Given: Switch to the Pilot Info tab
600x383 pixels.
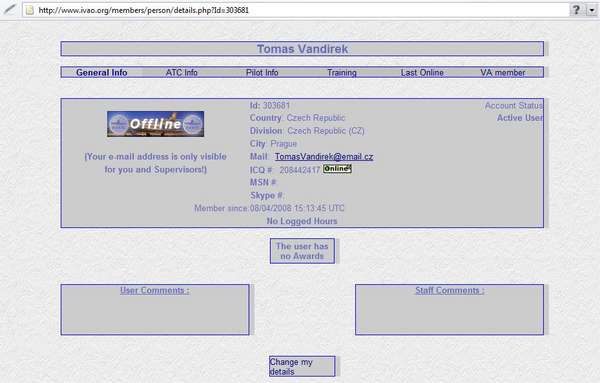Looking at the screenshot, I should coord(262,72).
